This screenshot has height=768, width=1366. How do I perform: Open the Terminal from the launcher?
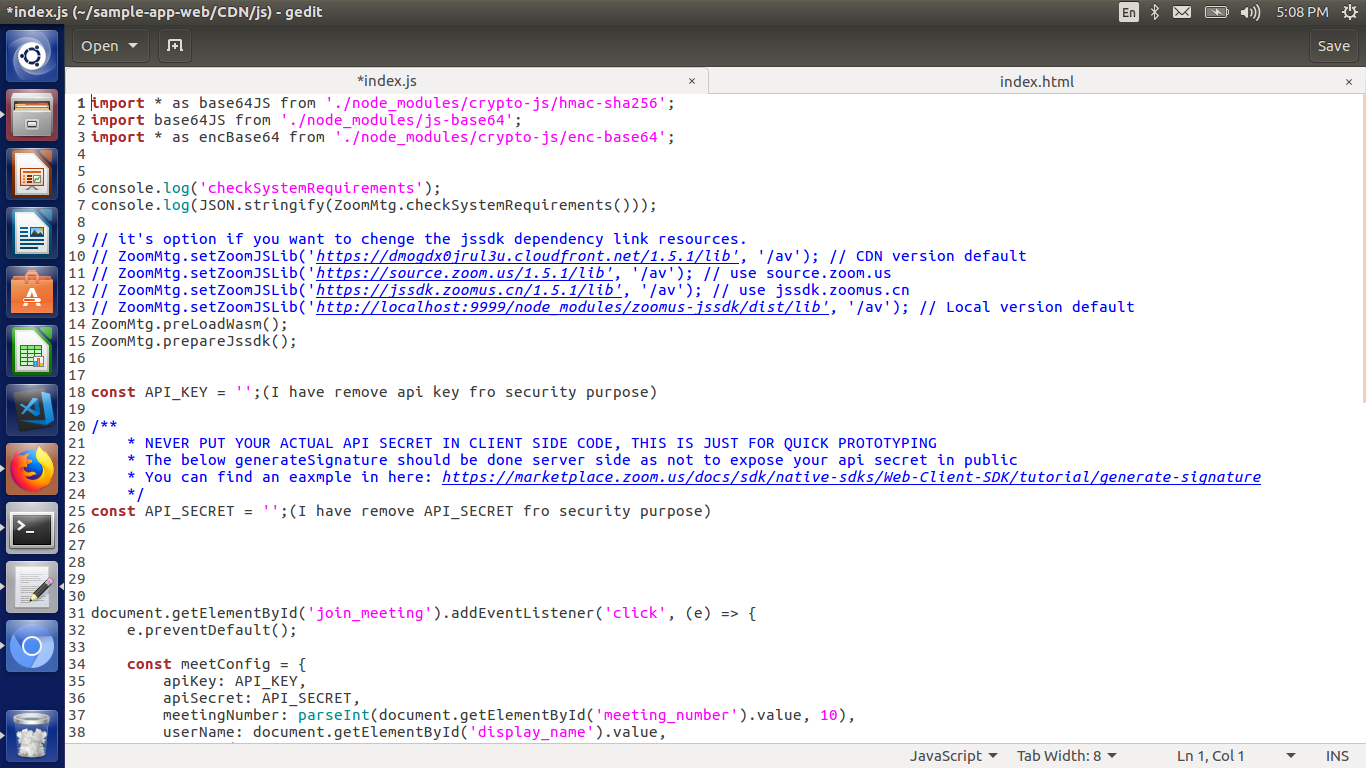click(32, 528)
